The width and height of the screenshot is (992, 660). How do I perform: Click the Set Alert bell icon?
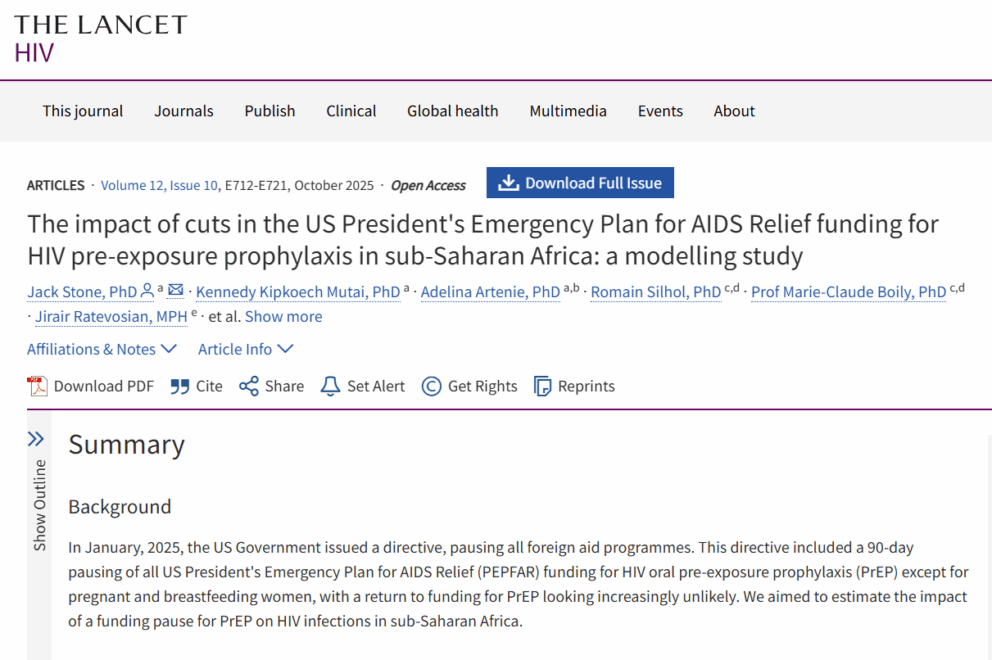[x=330, y=386]
